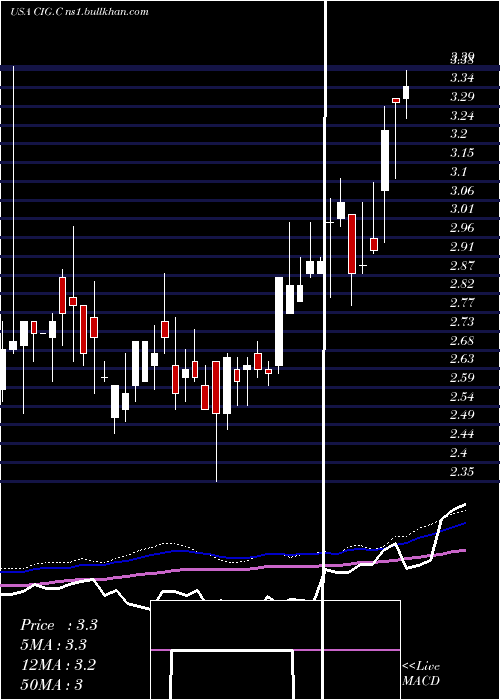
Task: Click the <<Live MACD label
Action: point(421,674)
